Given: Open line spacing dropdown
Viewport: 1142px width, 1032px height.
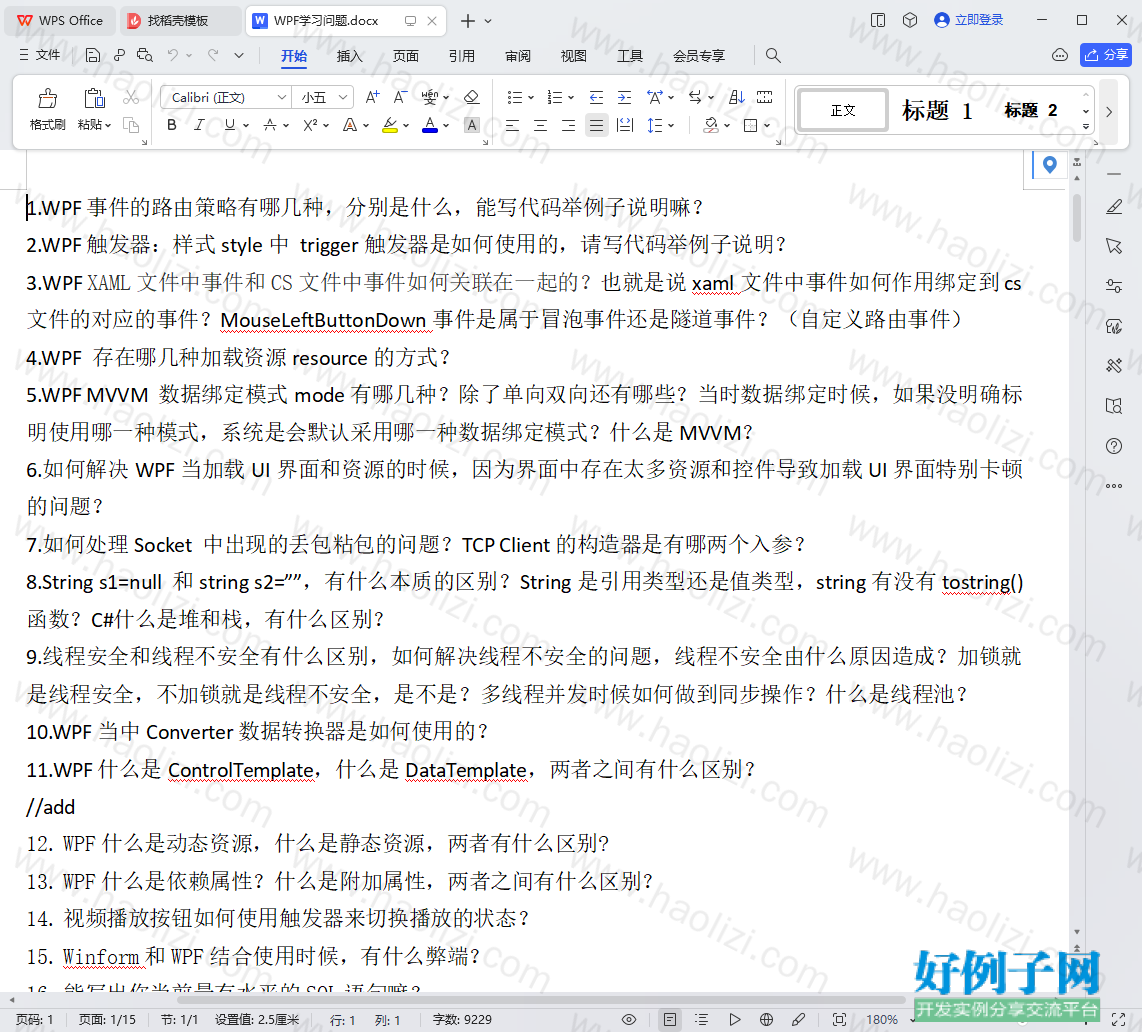Looking at the screenshot, I should pyautogui.click(x=671, y=125).
